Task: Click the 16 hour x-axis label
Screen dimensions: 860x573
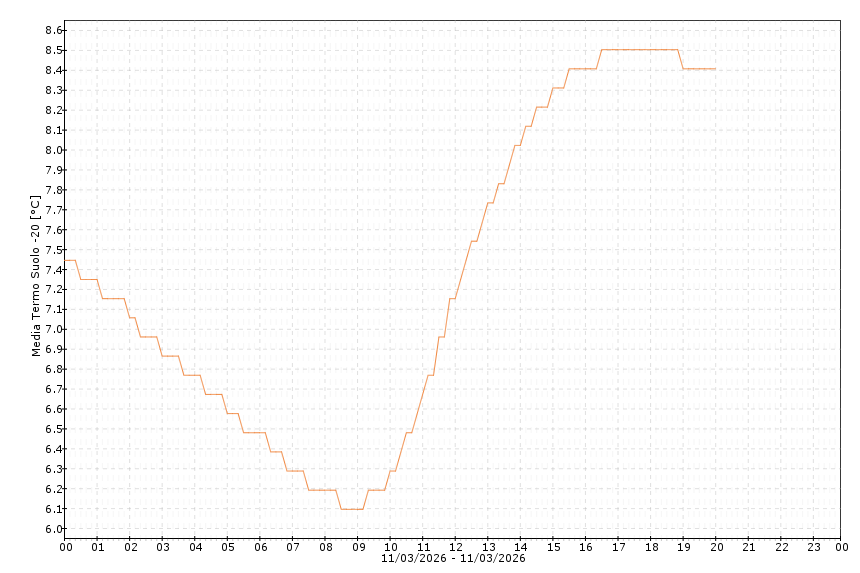Action: (586, 547)
